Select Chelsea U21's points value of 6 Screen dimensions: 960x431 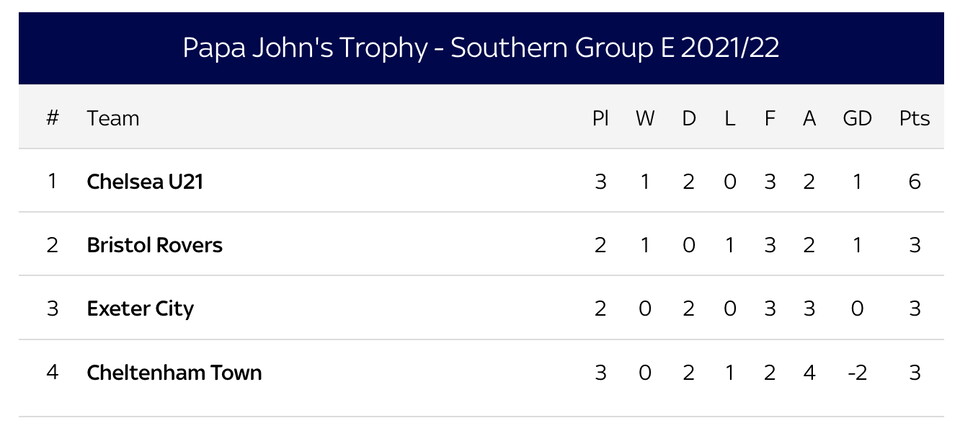point(914,182)
